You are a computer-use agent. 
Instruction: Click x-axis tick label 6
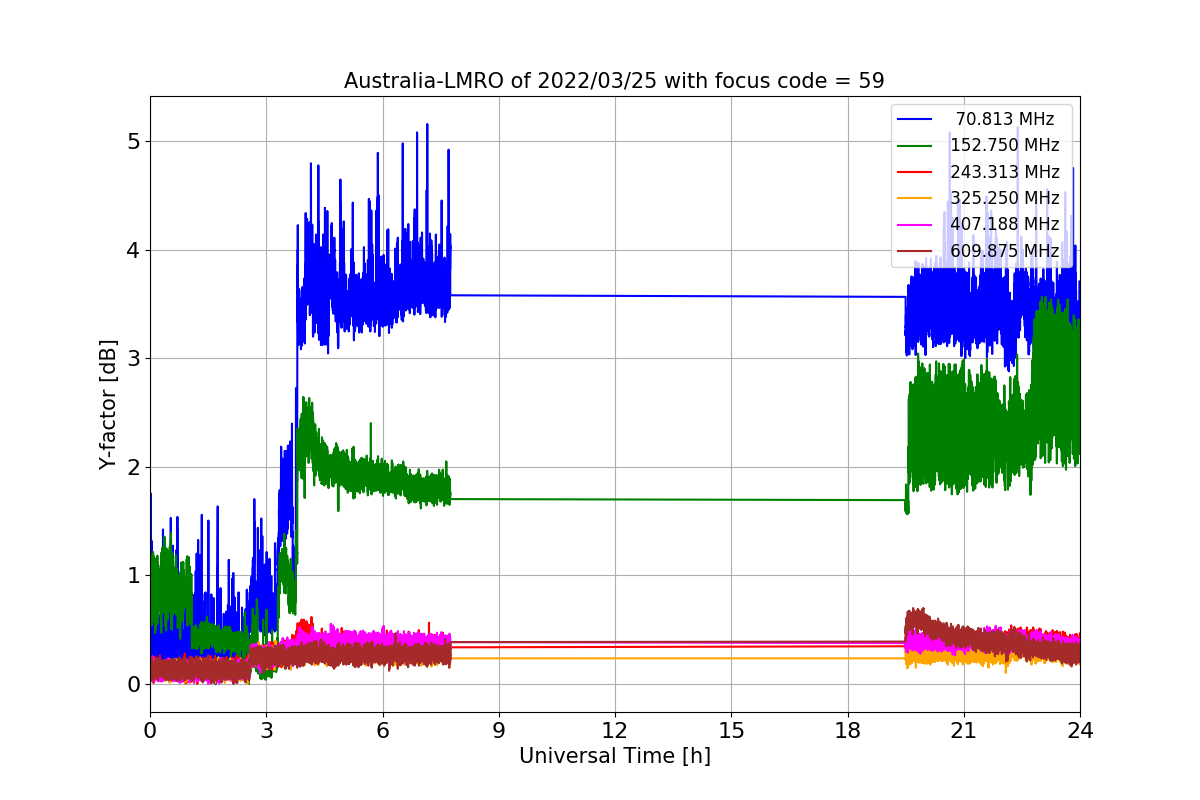382,731
